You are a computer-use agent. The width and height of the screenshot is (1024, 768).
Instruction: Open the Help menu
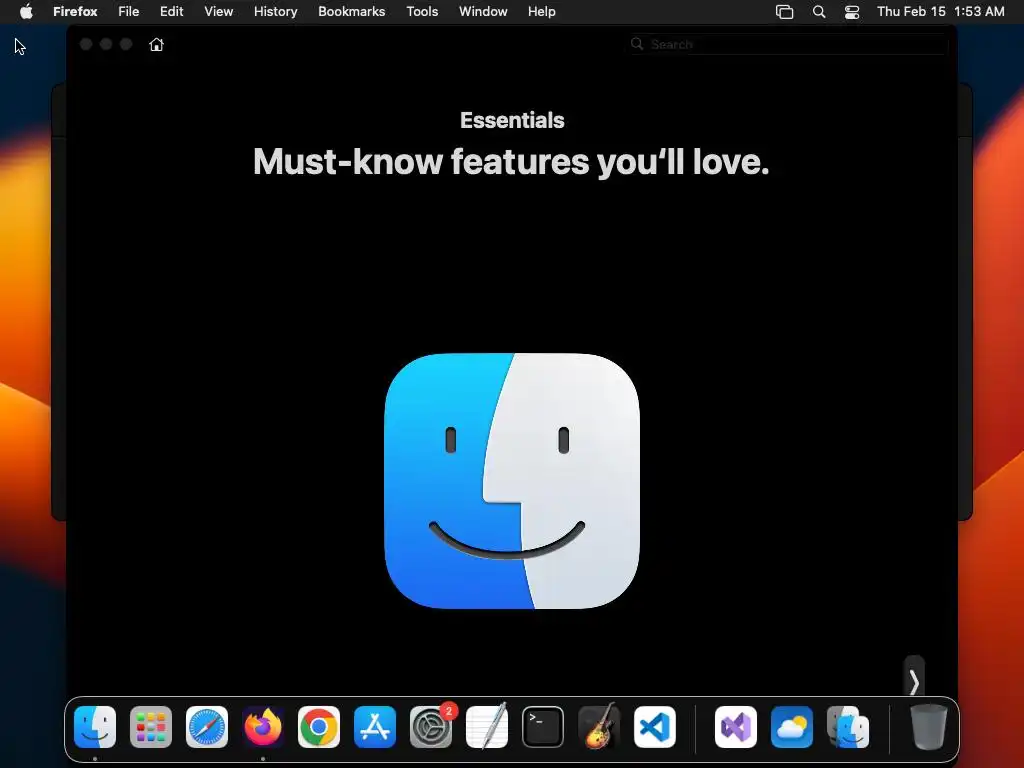[x=541, y=11]
